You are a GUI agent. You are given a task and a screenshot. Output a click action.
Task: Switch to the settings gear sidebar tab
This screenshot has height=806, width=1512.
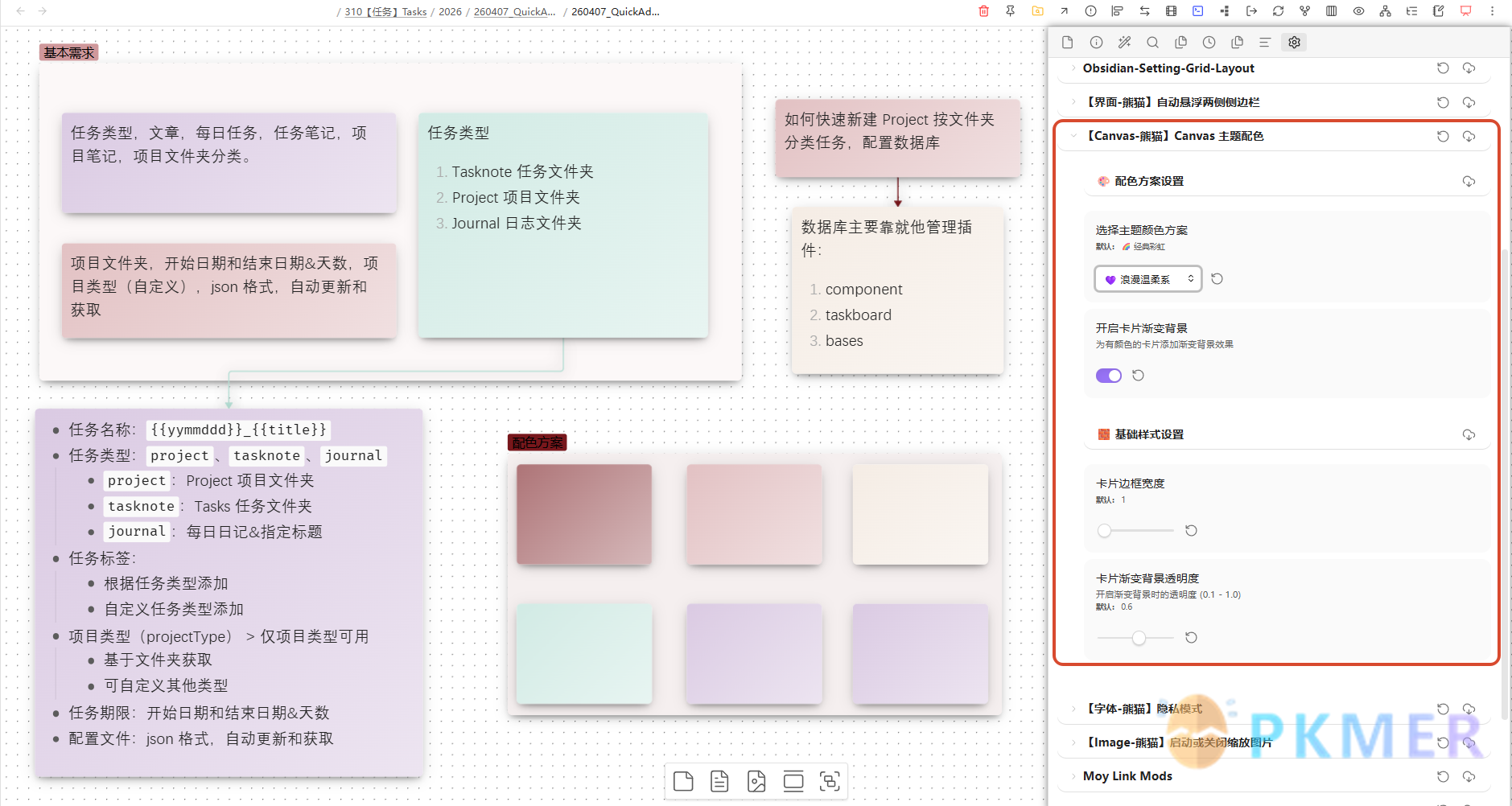(1294, 43)
